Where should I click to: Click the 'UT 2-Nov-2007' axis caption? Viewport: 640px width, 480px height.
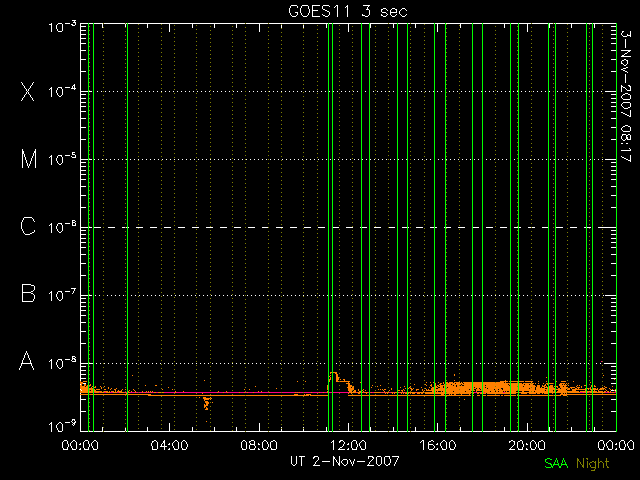(x=344, y=461)
